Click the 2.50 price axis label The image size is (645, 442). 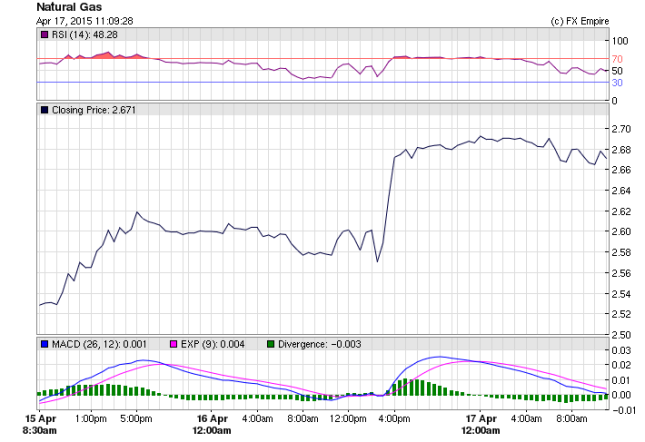point(621,335)
